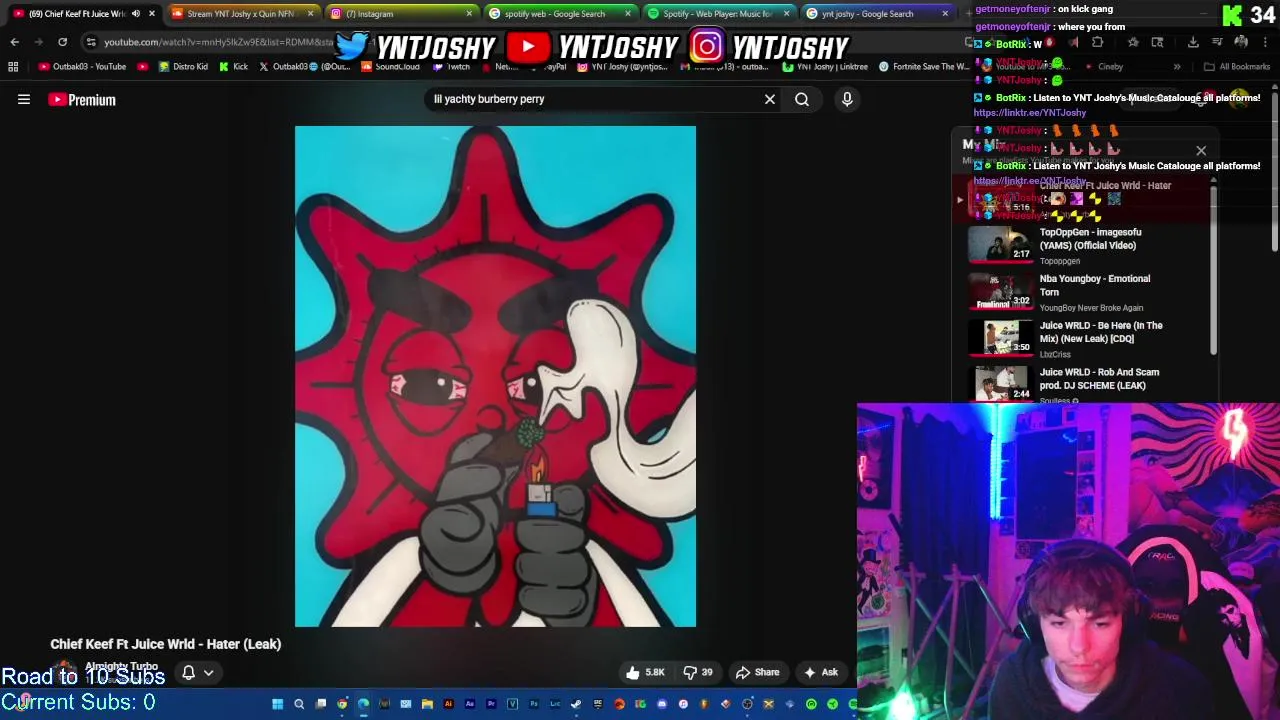Toggle the notification bell for Almighty Turbo
This screenshot has width=1280, height=720.
[188, 672]
